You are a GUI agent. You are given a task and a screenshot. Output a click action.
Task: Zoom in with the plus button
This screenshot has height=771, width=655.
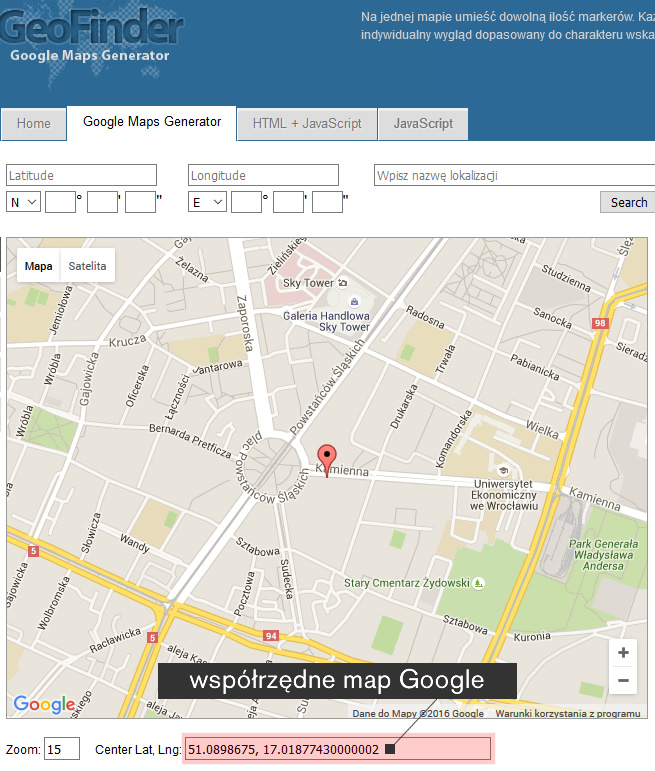(x=623, y=652)
